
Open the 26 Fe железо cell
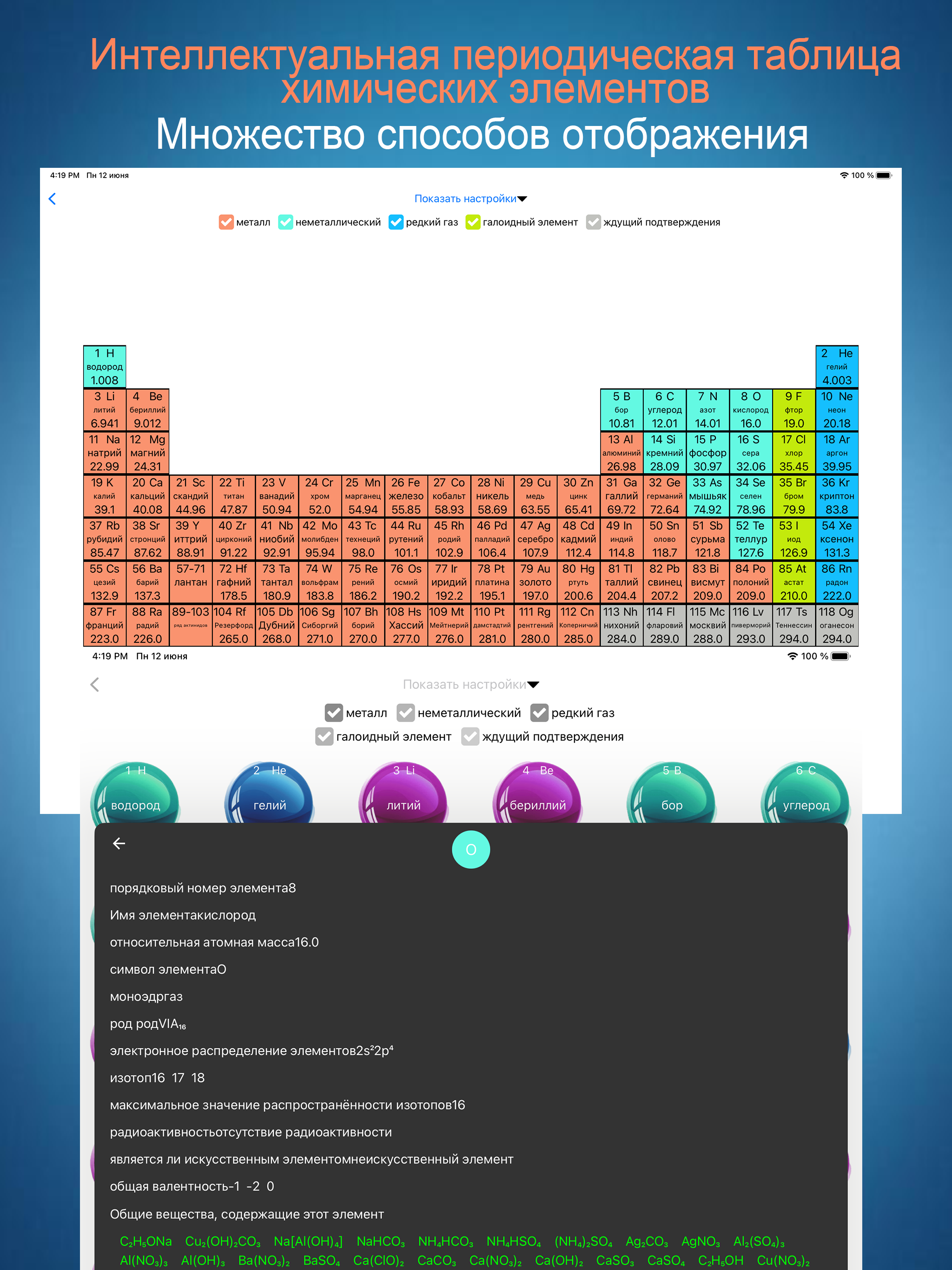[406, 496]
